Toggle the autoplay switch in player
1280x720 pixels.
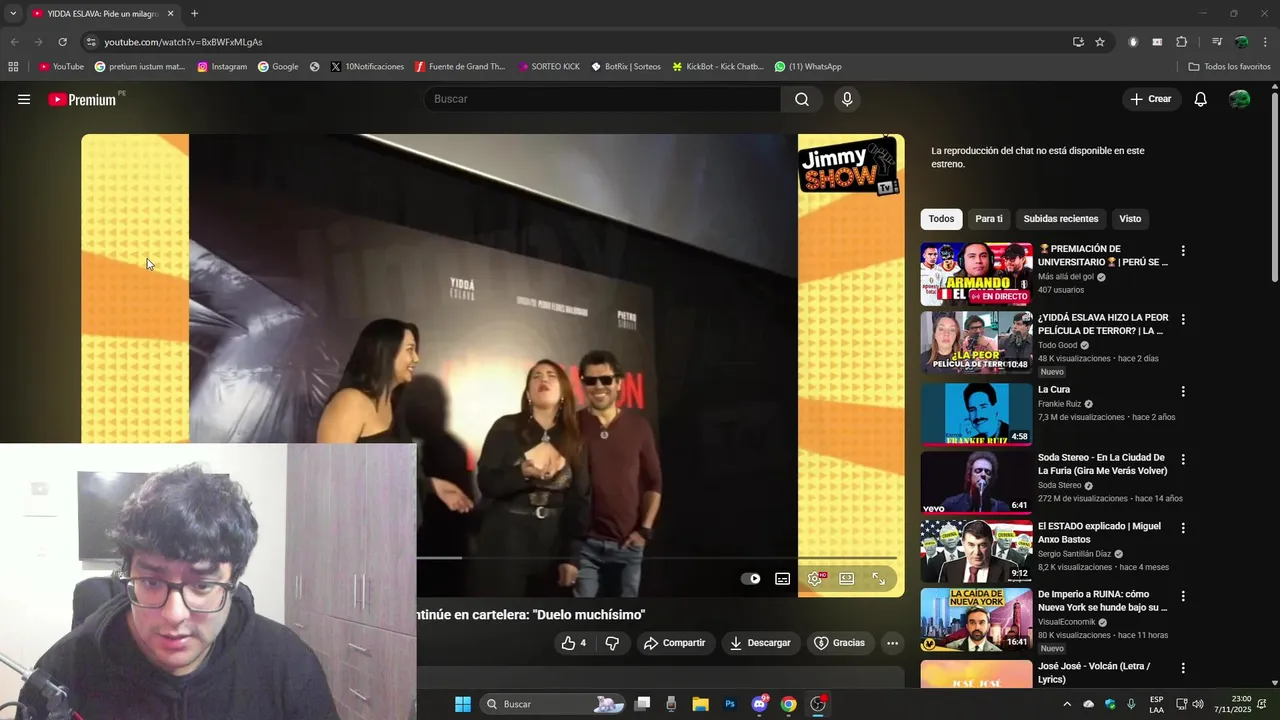point(750,578)
